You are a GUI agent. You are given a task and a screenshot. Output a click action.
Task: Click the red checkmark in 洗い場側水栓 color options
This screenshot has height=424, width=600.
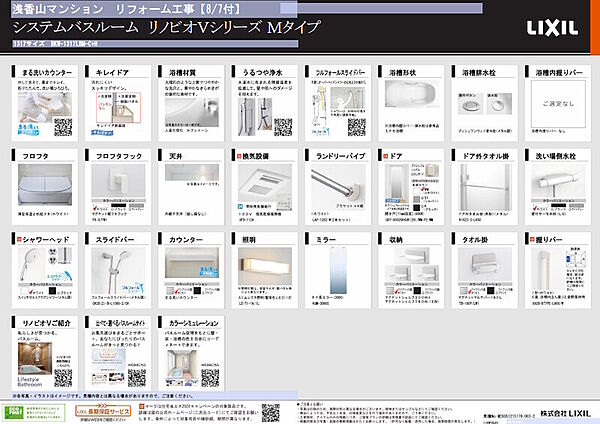click(x=535, y=208)
